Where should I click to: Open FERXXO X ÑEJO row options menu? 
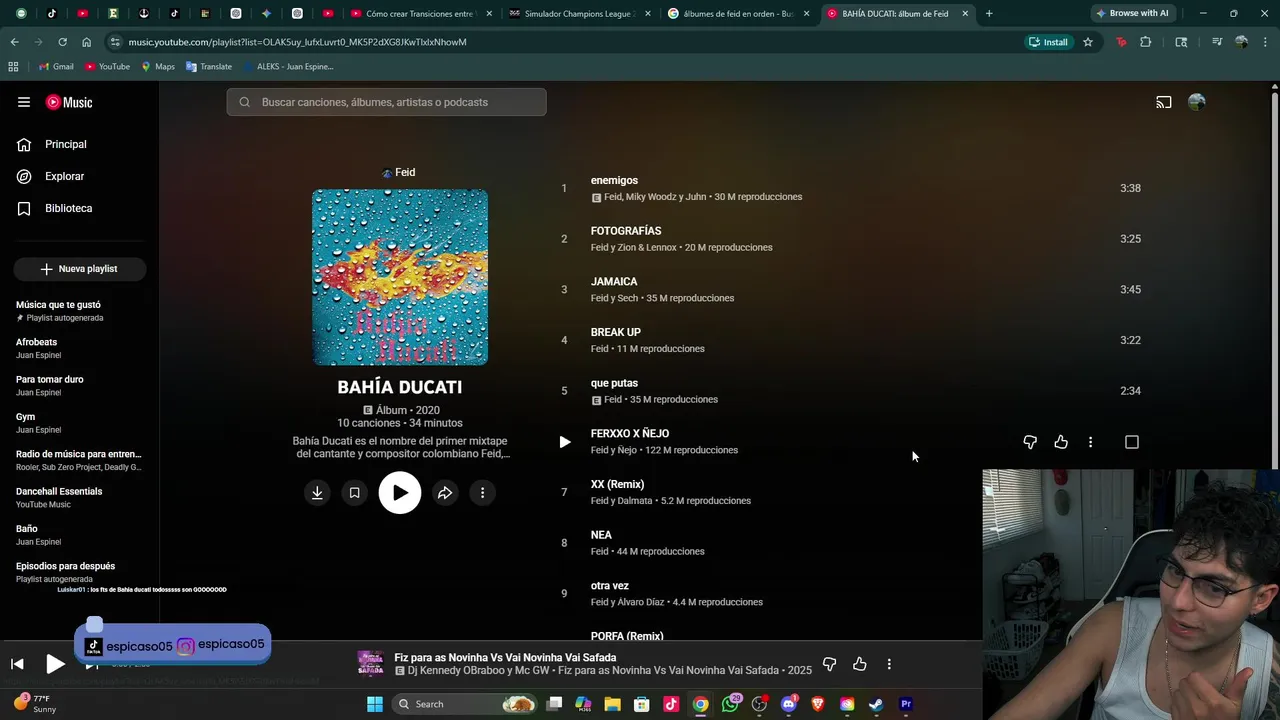pyautogui.click(x=1090, y=442)
